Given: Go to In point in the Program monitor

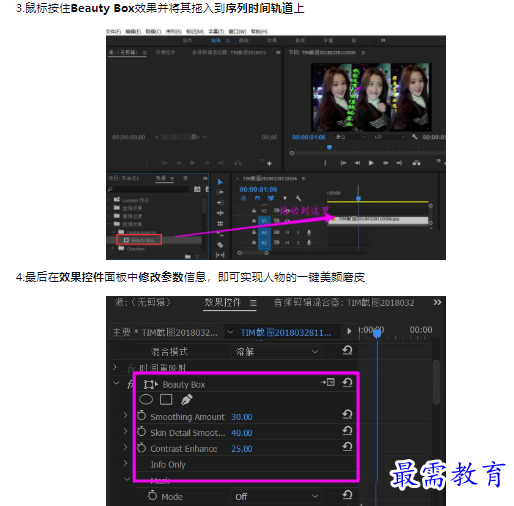Looking at the screenshot, I should pyautogui.click(x=343, y=163).
